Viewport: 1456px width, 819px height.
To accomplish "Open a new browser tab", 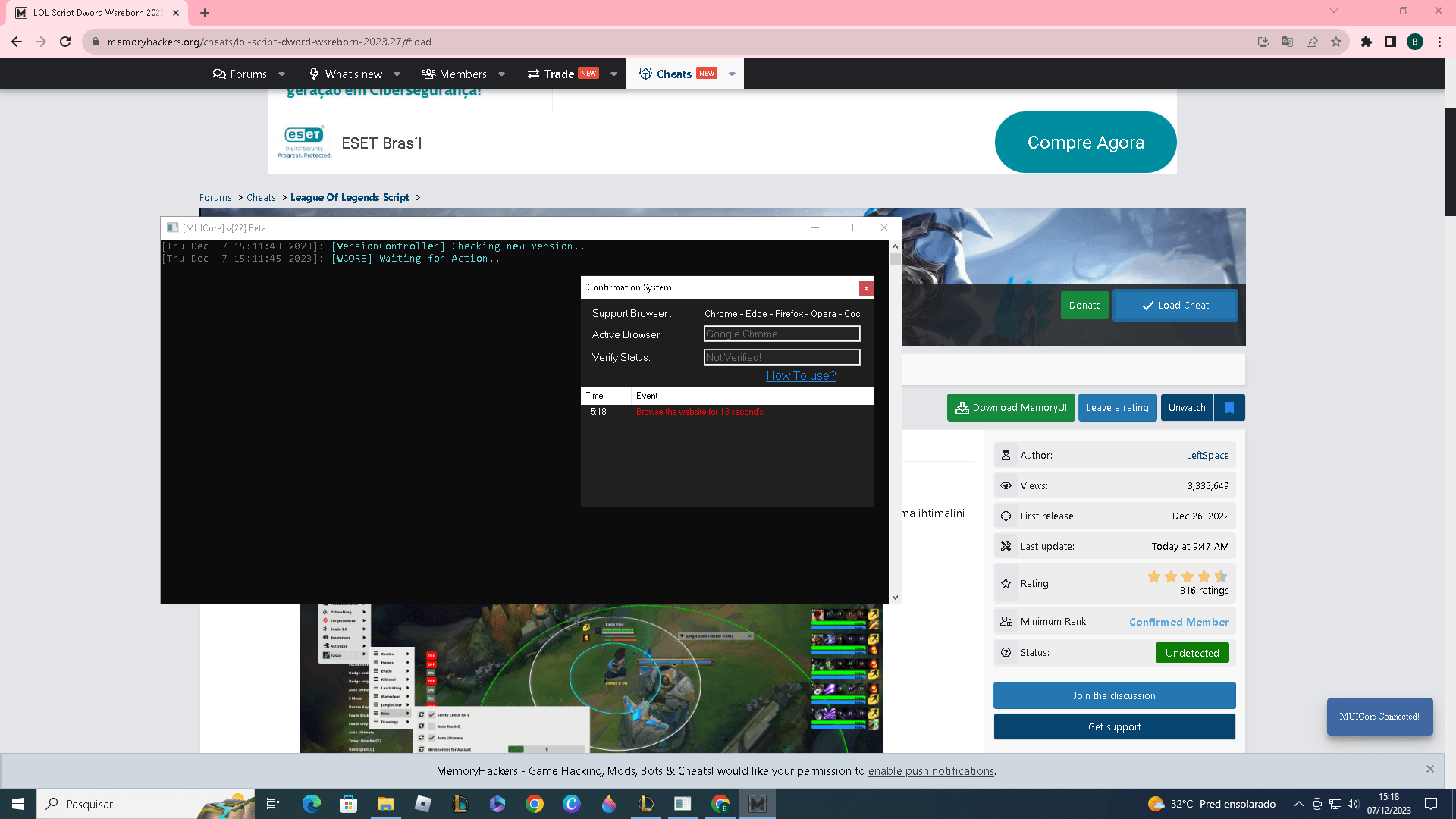I will [205, 13].
